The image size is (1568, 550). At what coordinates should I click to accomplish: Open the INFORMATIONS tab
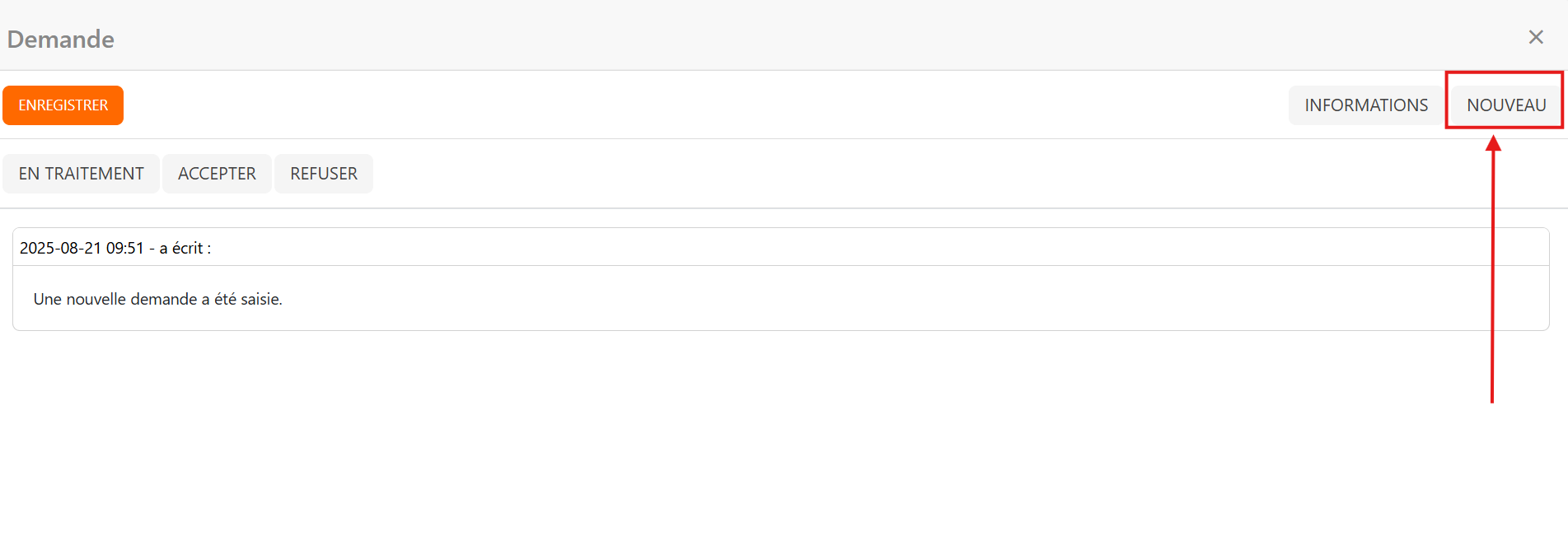1365,105
